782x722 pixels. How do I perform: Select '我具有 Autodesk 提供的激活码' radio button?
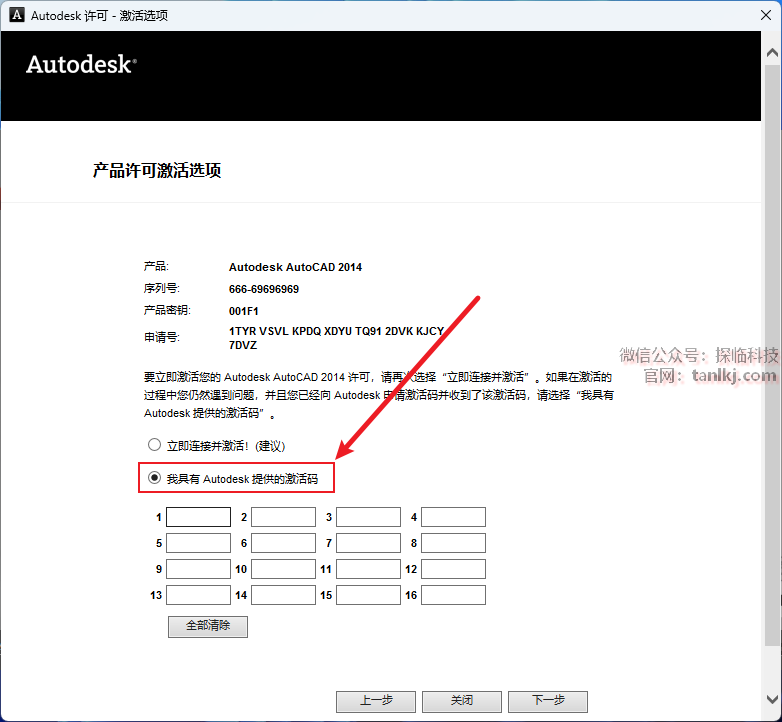155,478
